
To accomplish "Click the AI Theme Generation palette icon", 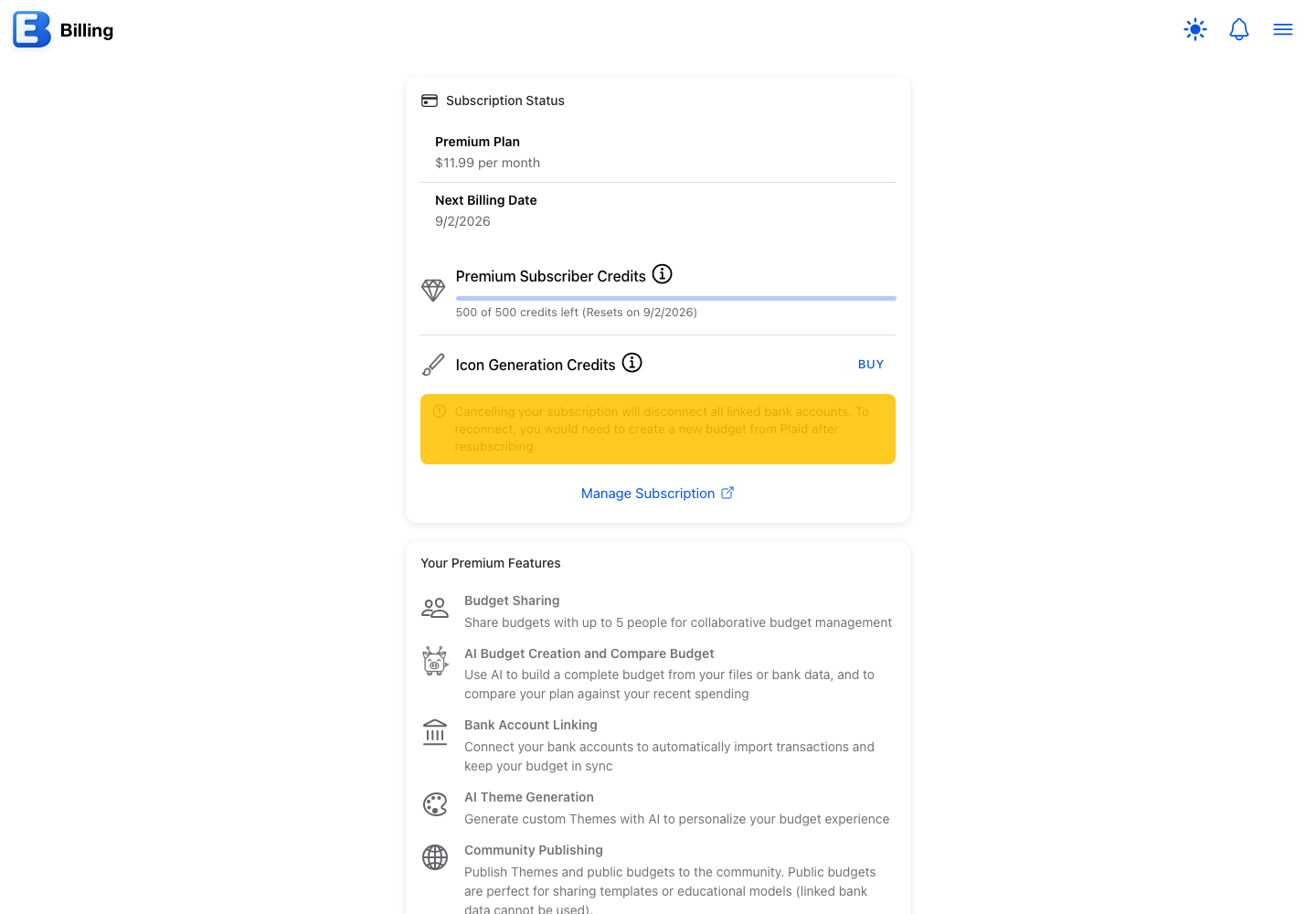I will click(x=435, y=804).
